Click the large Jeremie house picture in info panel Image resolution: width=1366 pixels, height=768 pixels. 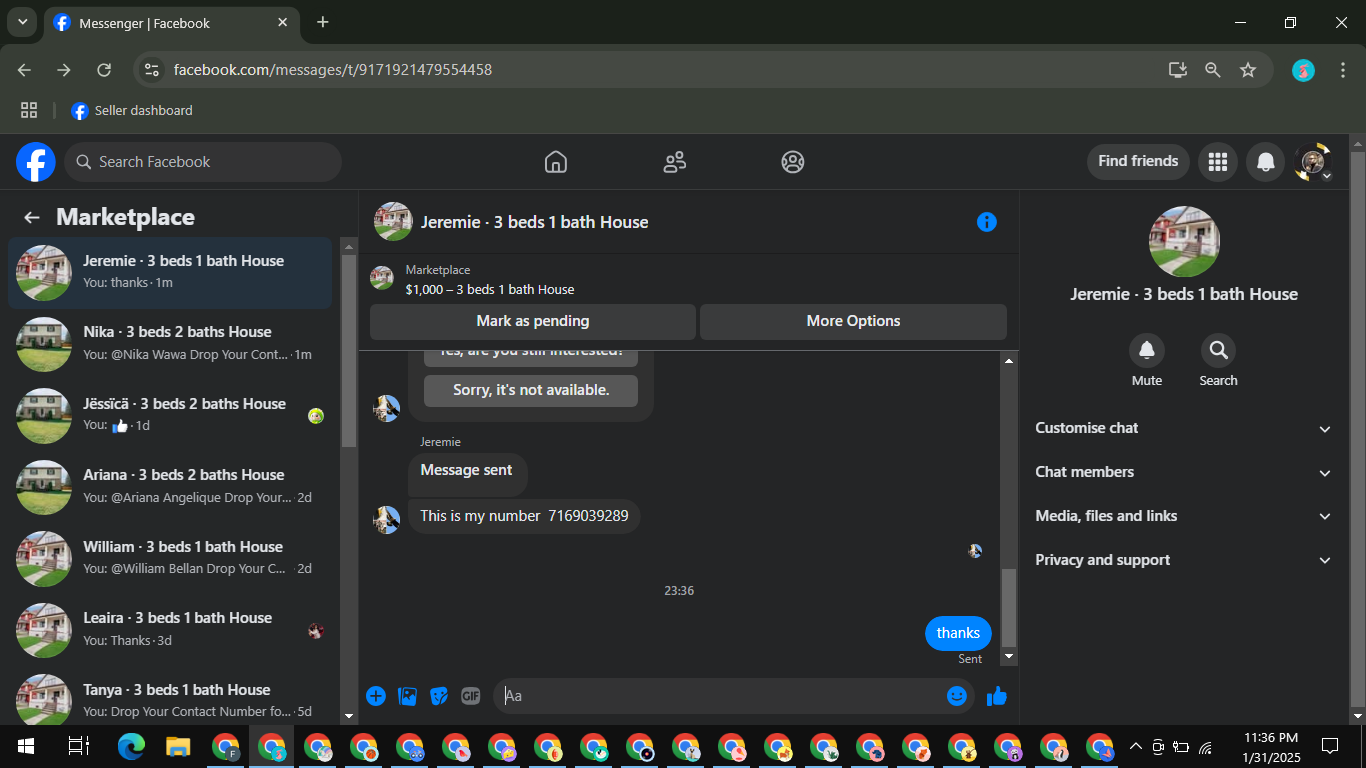[x=1184, y=242]
